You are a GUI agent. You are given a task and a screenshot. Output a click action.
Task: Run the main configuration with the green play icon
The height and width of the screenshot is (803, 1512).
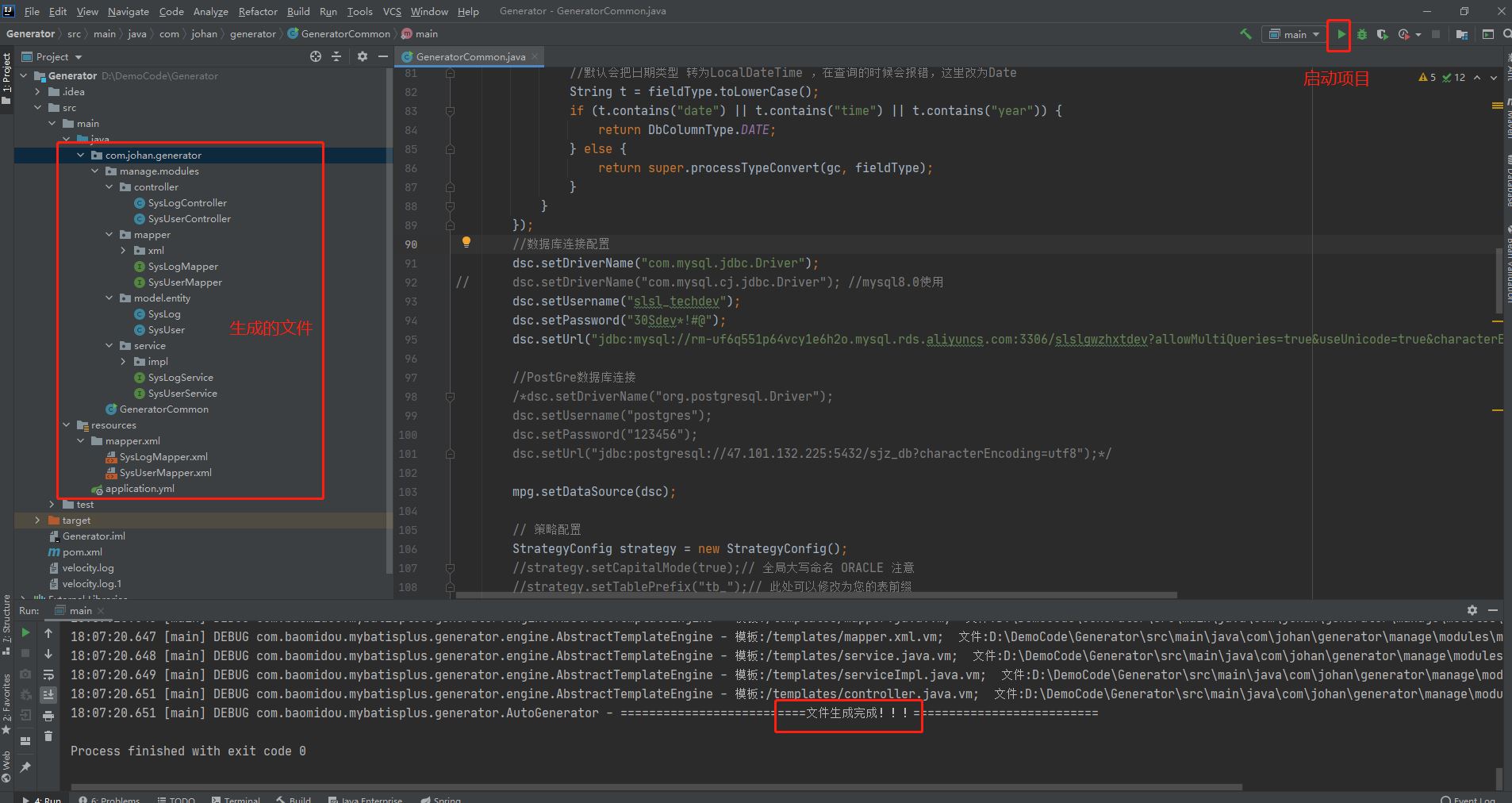pyautogui.click(x=1341, y=34)
